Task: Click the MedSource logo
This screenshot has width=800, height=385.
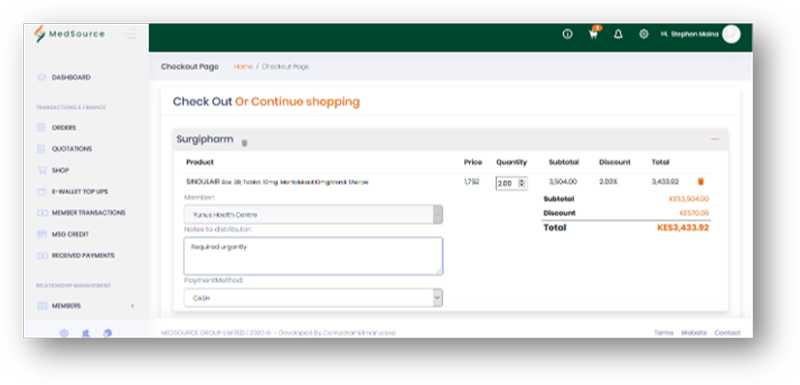Action: 69,34
